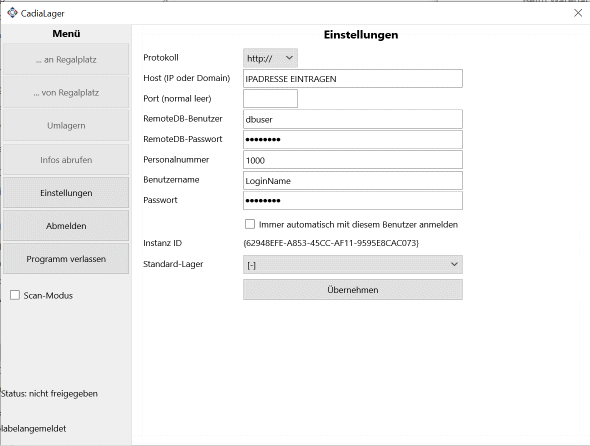Select the RemoteDB-Benutzer field
Screen dimensions: 590x446
(353, 119)
